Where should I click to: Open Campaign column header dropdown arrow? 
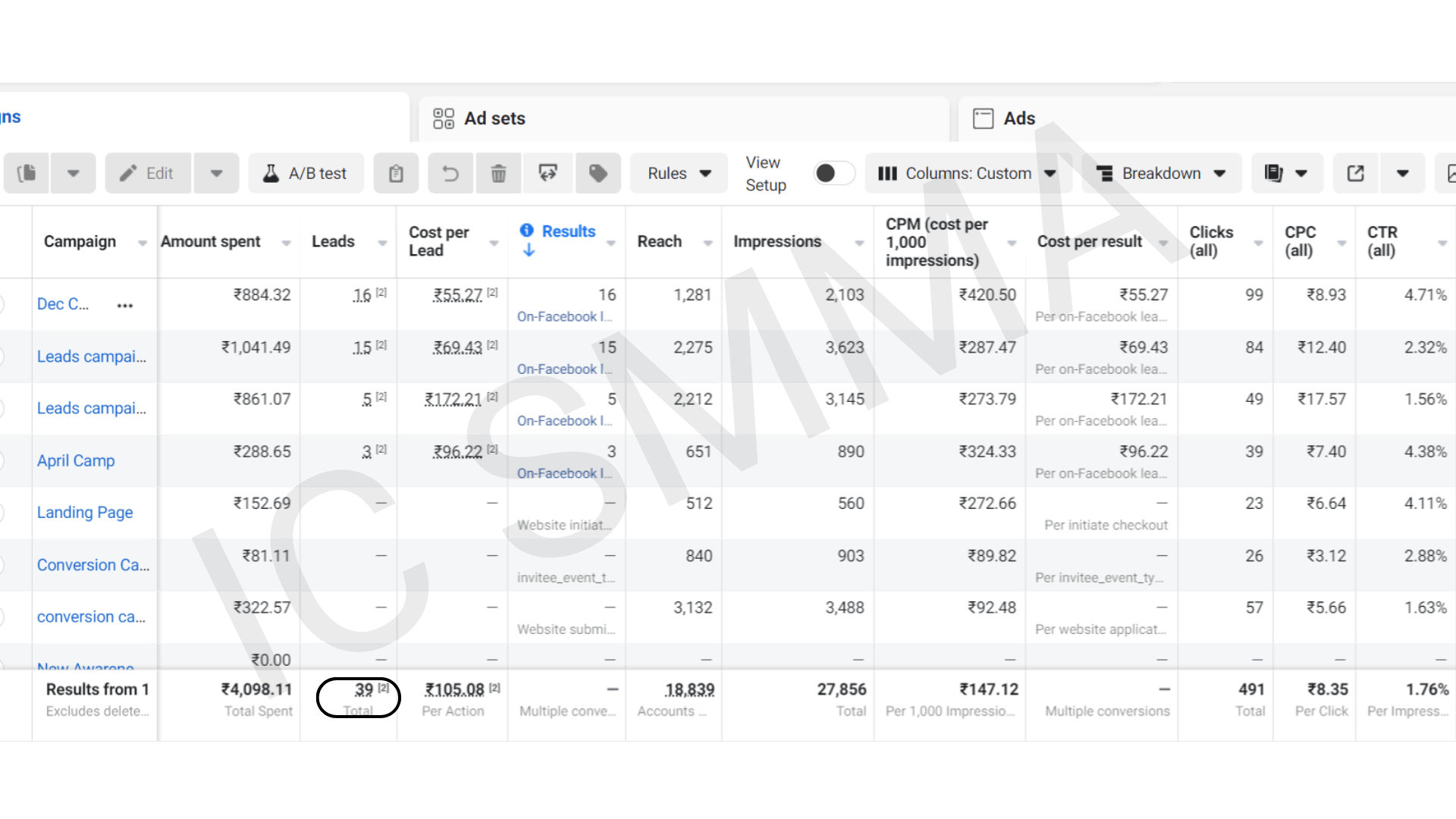point(142,243)
